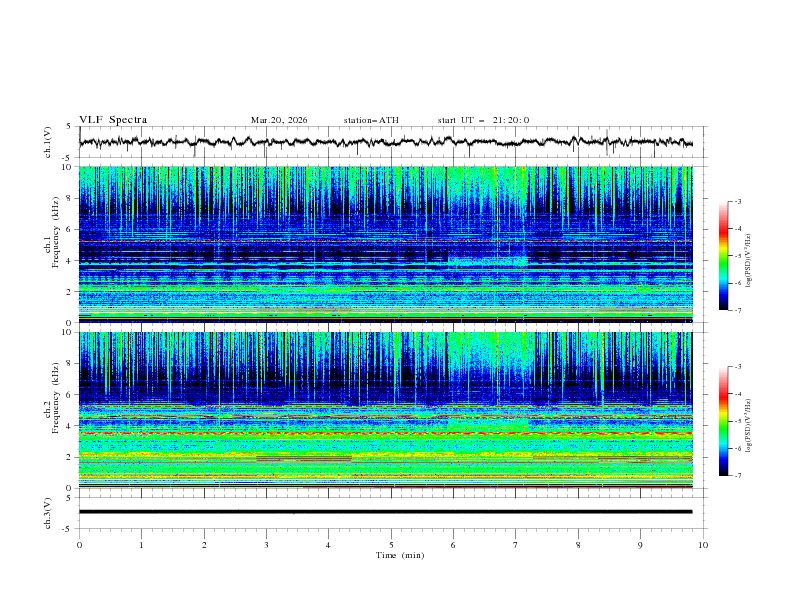The height and width of the screenshot is (612, 792).
Task: Click the "station=ATH" label
Action: pos(371,120)
